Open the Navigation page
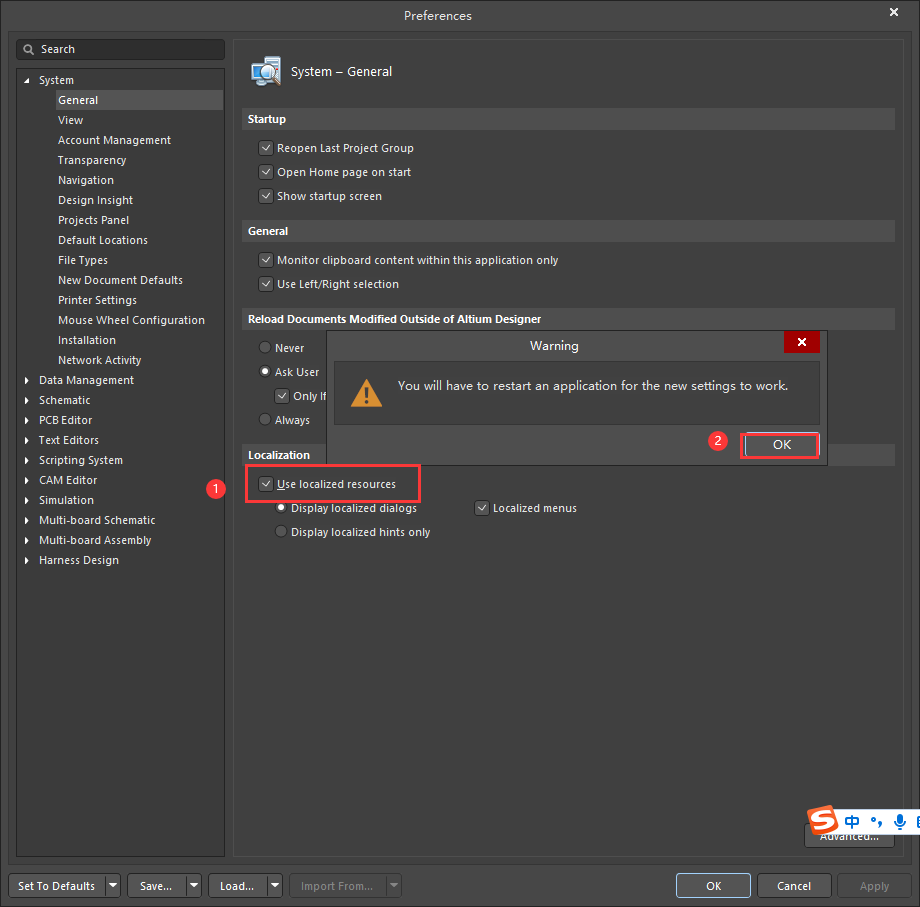 86,180
